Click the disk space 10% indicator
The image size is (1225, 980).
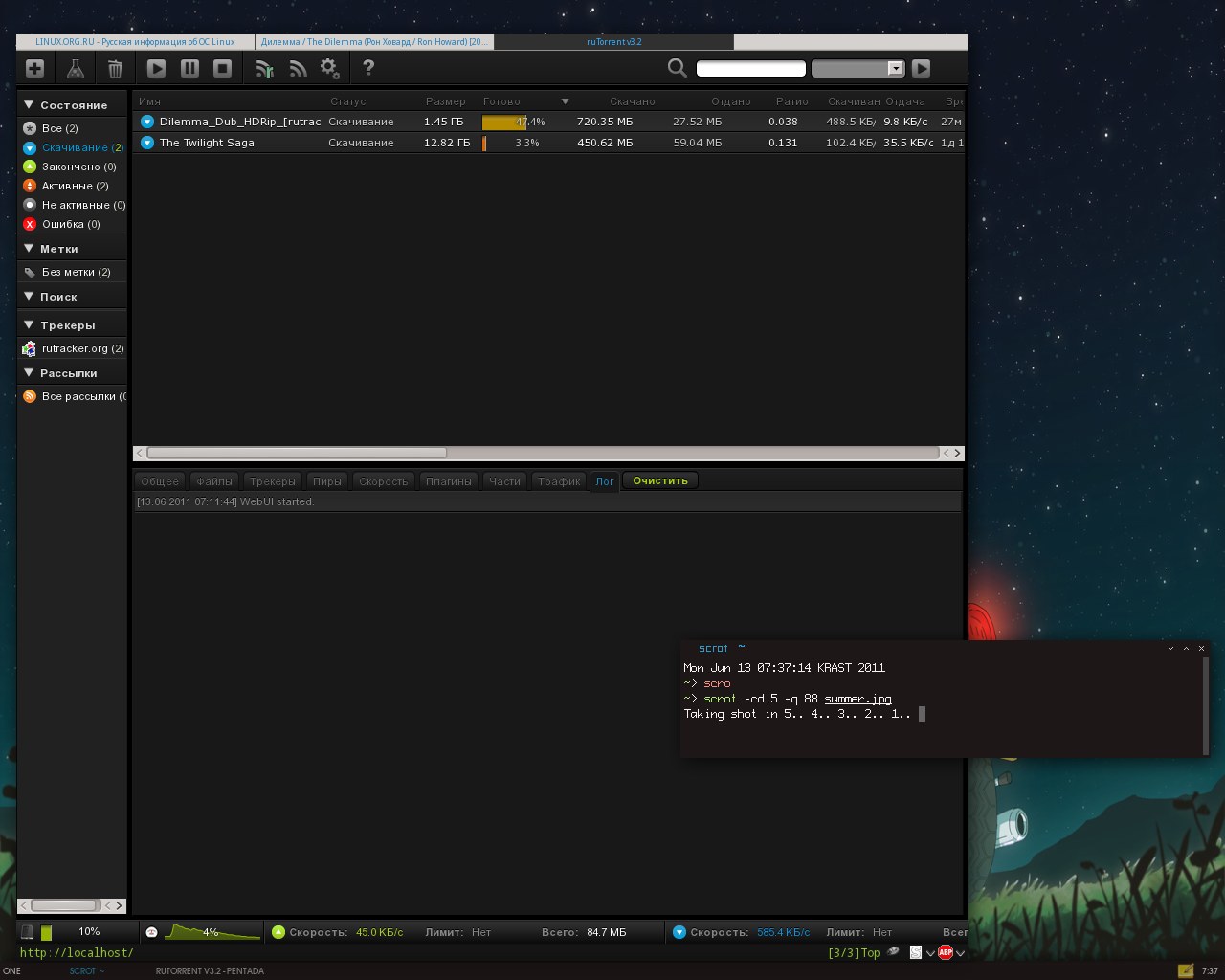pyautogui.click(x=78, y=932)
